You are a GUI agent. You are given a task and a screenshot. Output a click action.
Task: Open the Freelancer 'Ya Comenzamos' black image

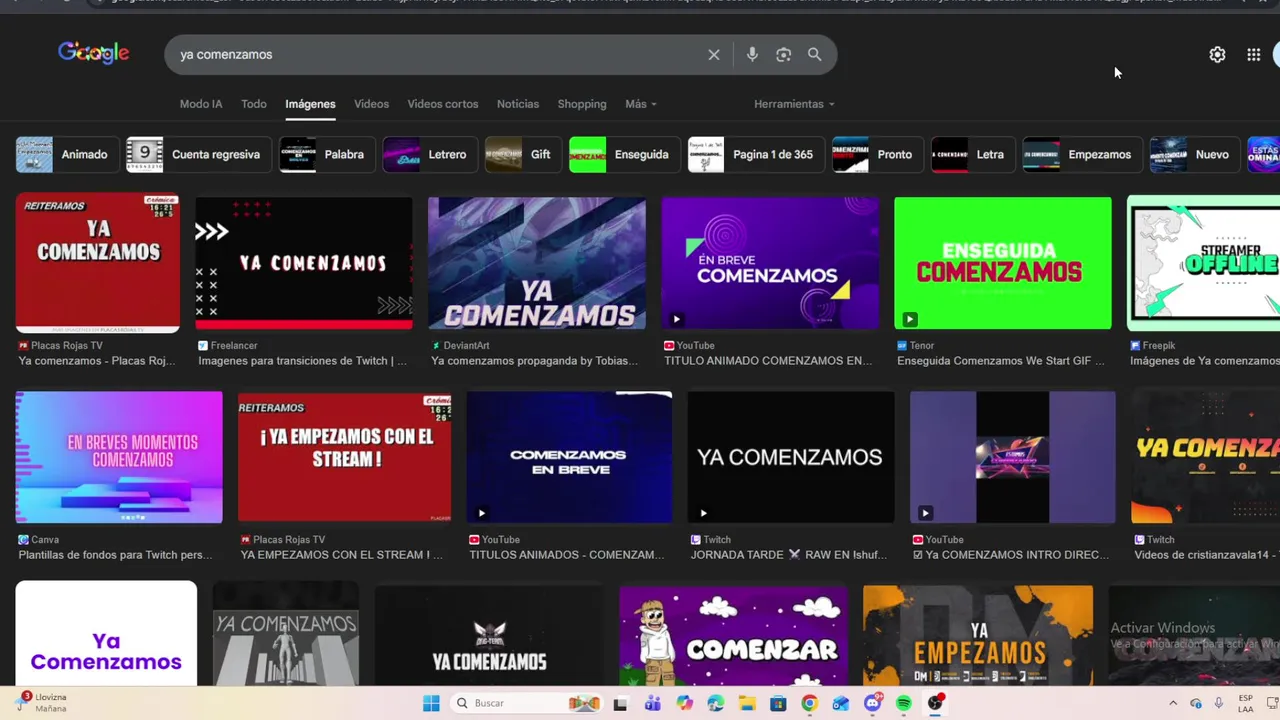pyautogui.click(x=304, y=263)
